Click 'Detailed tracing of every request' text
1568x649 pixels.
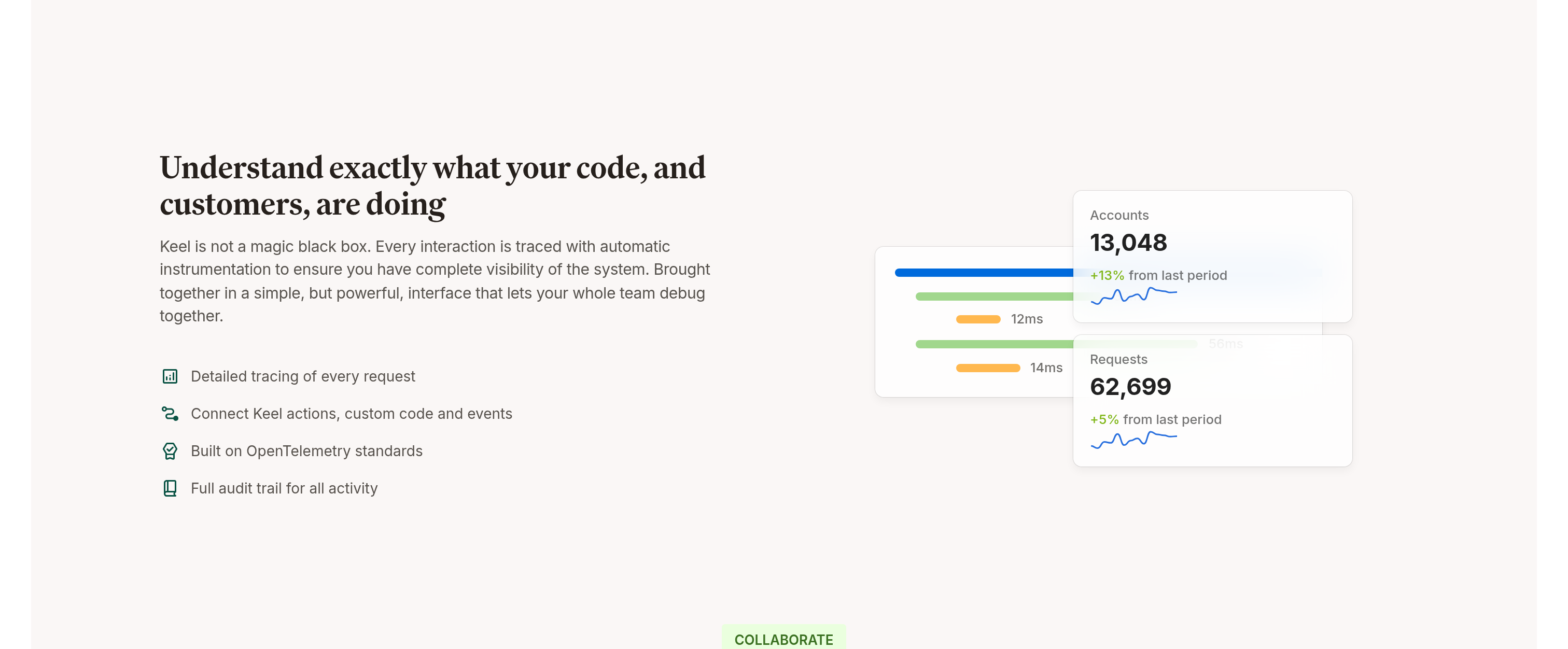pos(302,376)
